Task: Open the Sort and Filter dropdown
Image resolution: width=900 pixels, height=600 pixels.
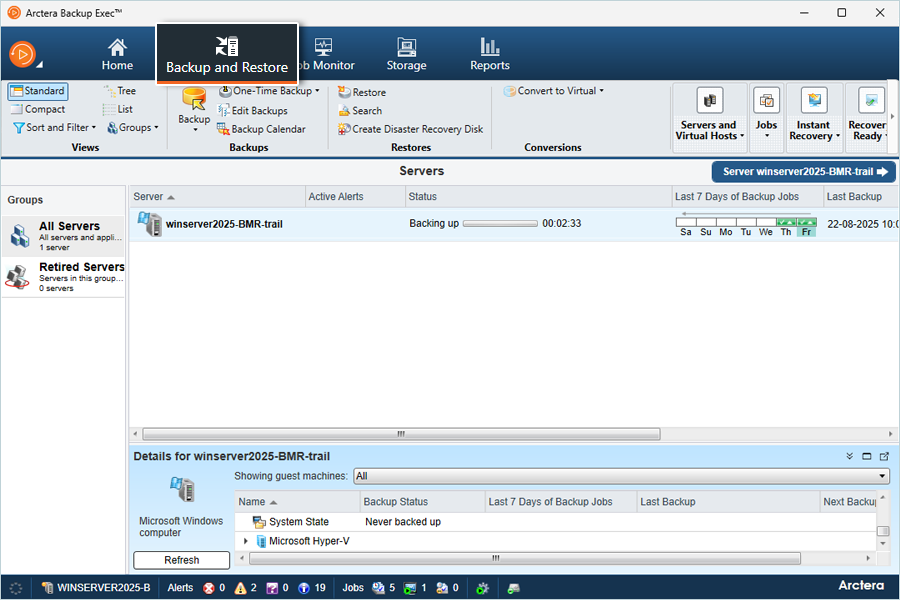Action: [55, 127]
